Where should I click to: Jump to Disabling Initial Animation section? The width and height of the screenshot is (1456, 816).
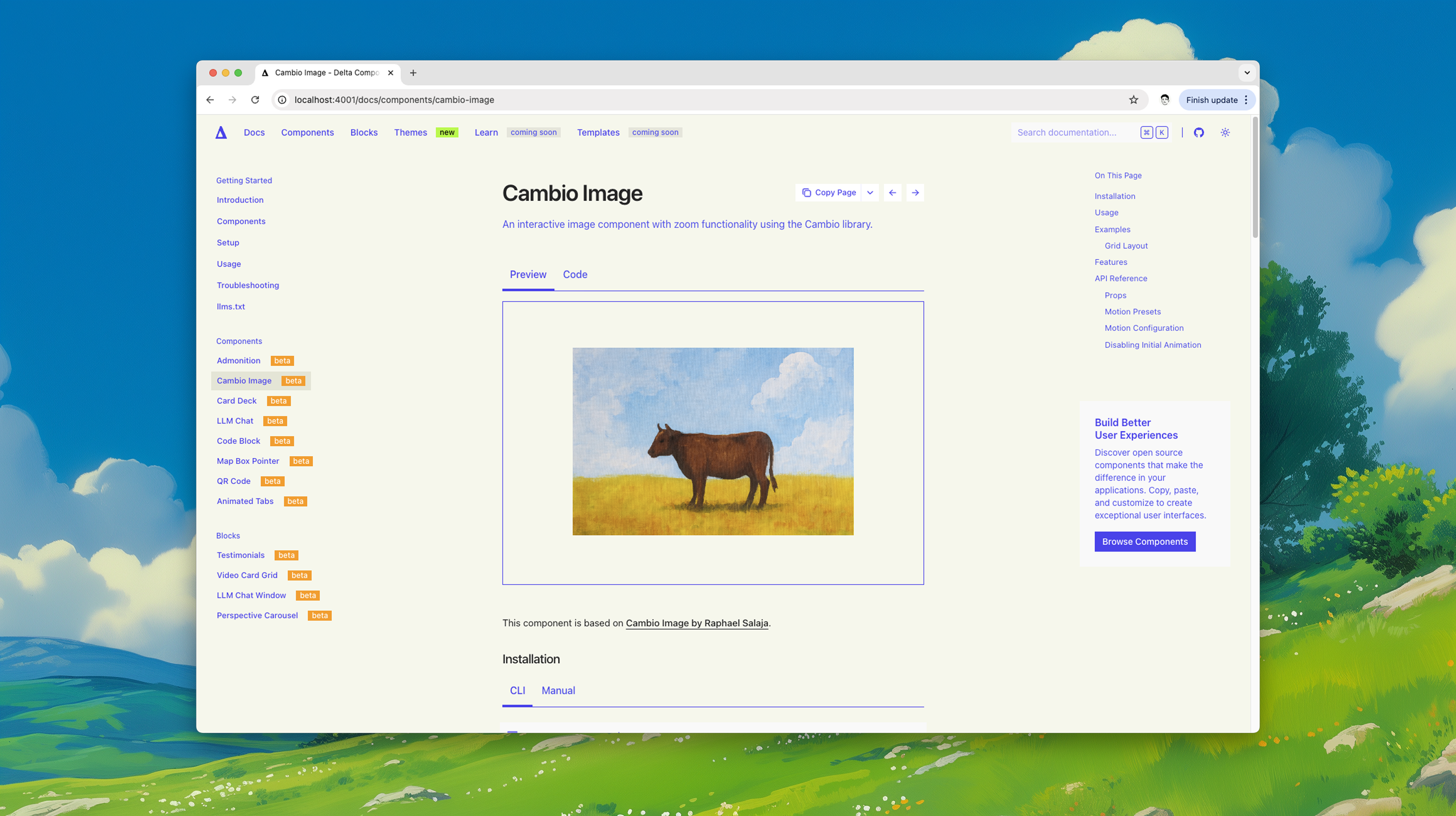coord(1152,345)
